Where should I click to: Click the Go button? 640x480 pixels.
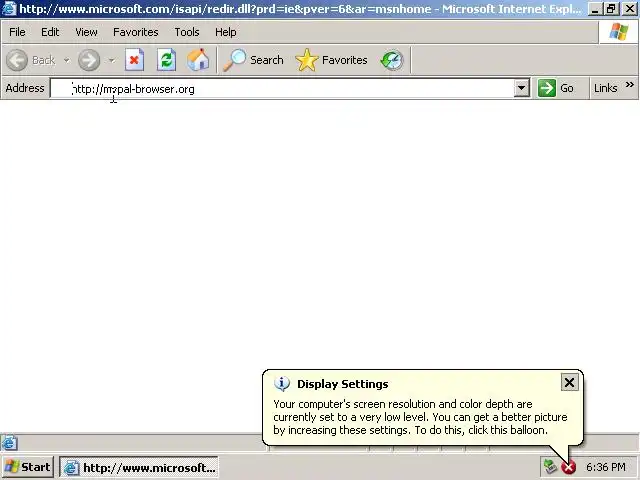[x=556, y=88]
